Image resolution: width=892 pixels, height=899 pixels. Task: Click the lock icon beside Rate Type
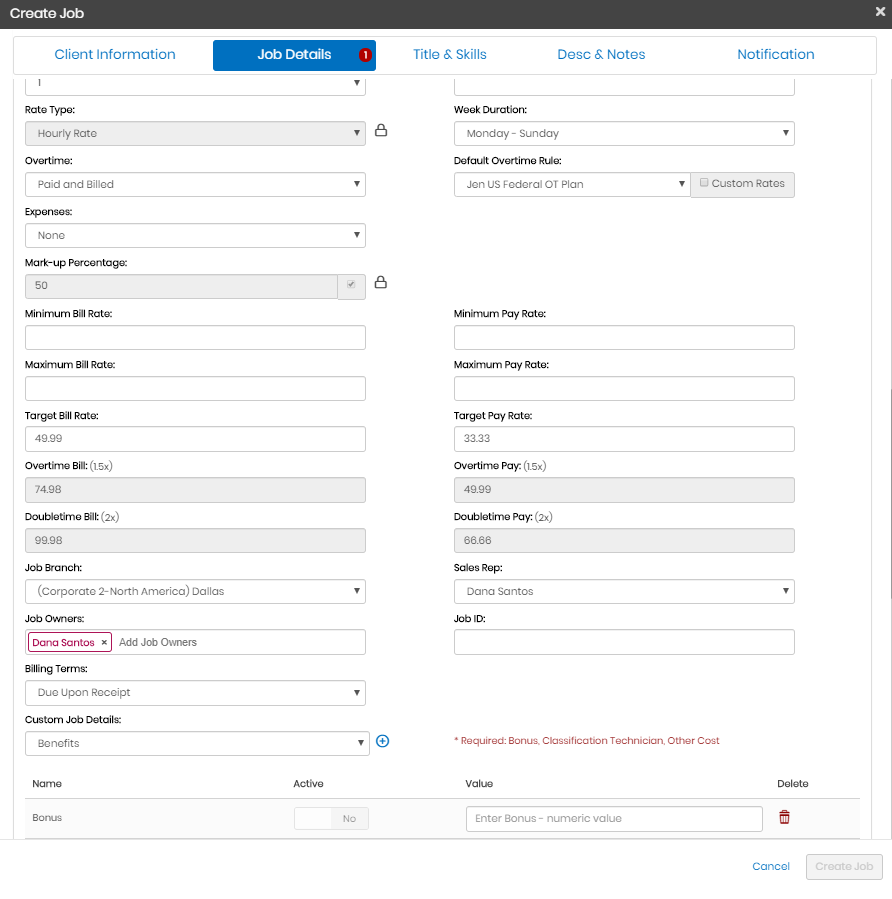pos(381,131)
